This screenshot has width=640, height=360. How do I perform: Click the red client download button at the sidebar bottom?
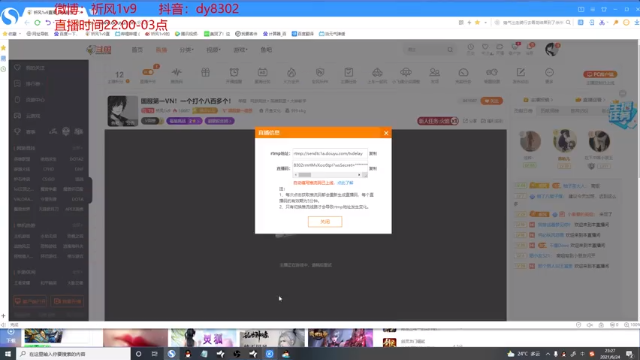pyautogui.click(x=30, y=301)
